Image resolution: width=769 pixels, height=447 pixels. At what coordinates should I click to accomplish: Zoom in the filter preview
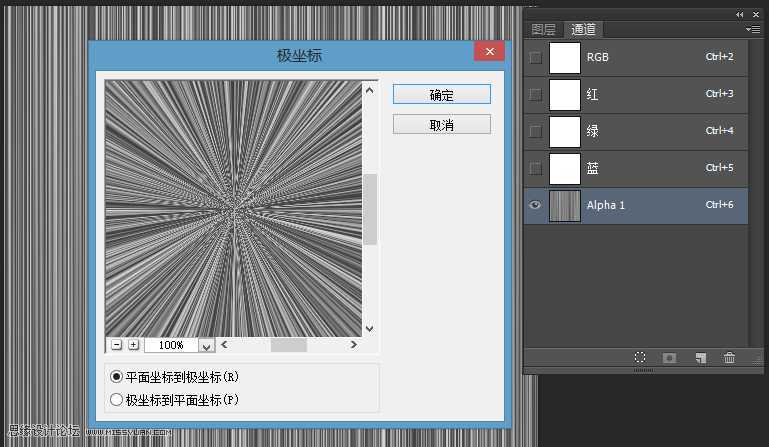(x=133, y=345)
